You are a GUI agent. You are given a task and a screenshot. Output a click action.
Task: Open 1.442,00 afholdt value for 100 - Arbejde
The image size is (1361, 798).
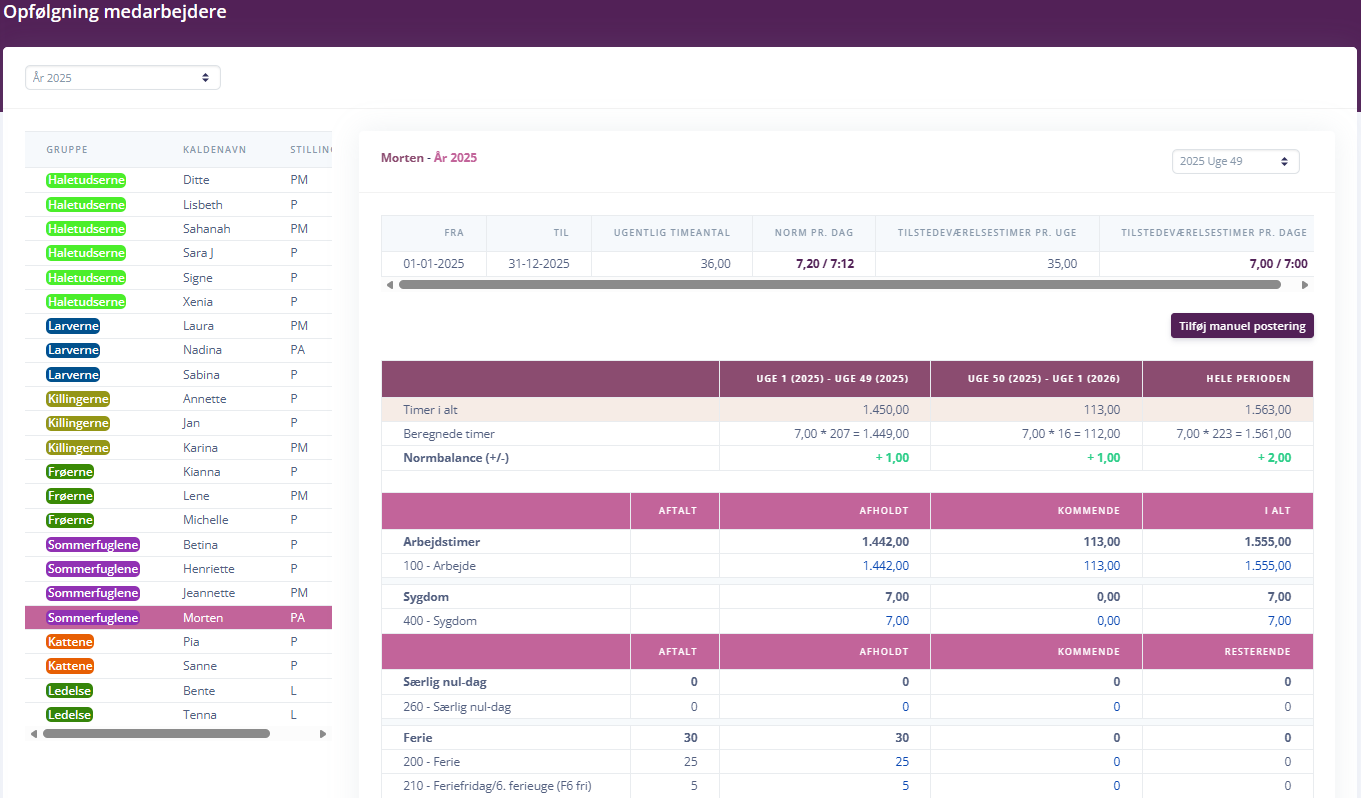coord(886,566)
